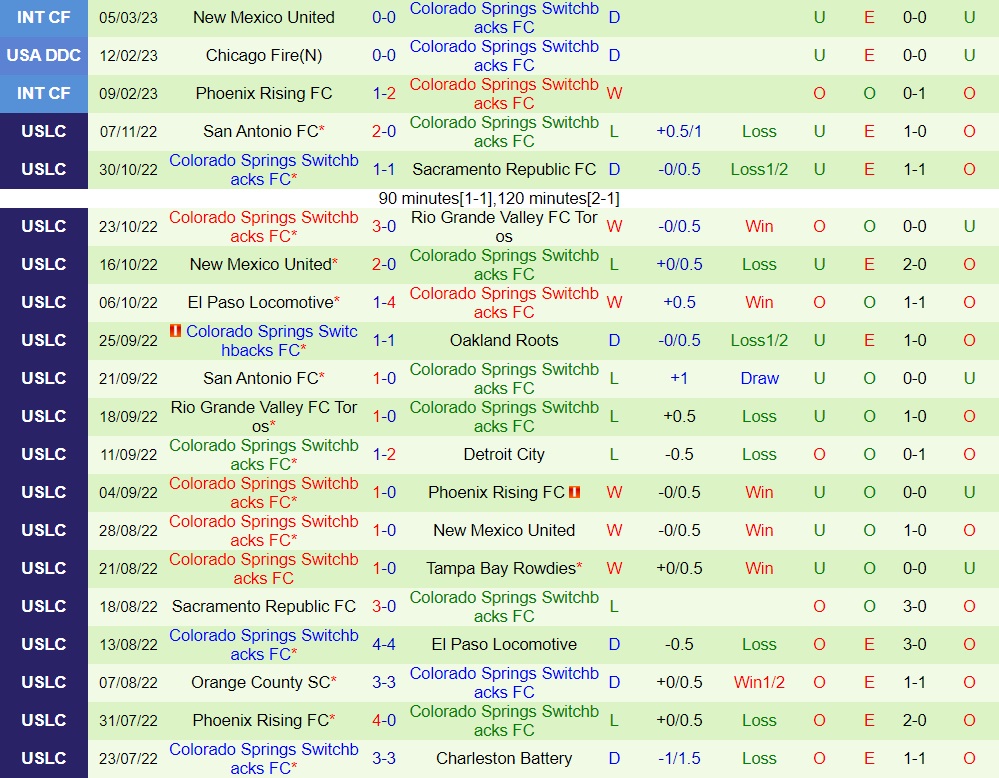Click the Loss result in the 16/10/22 row
999x778 pixels.
(x=759, y=264)
